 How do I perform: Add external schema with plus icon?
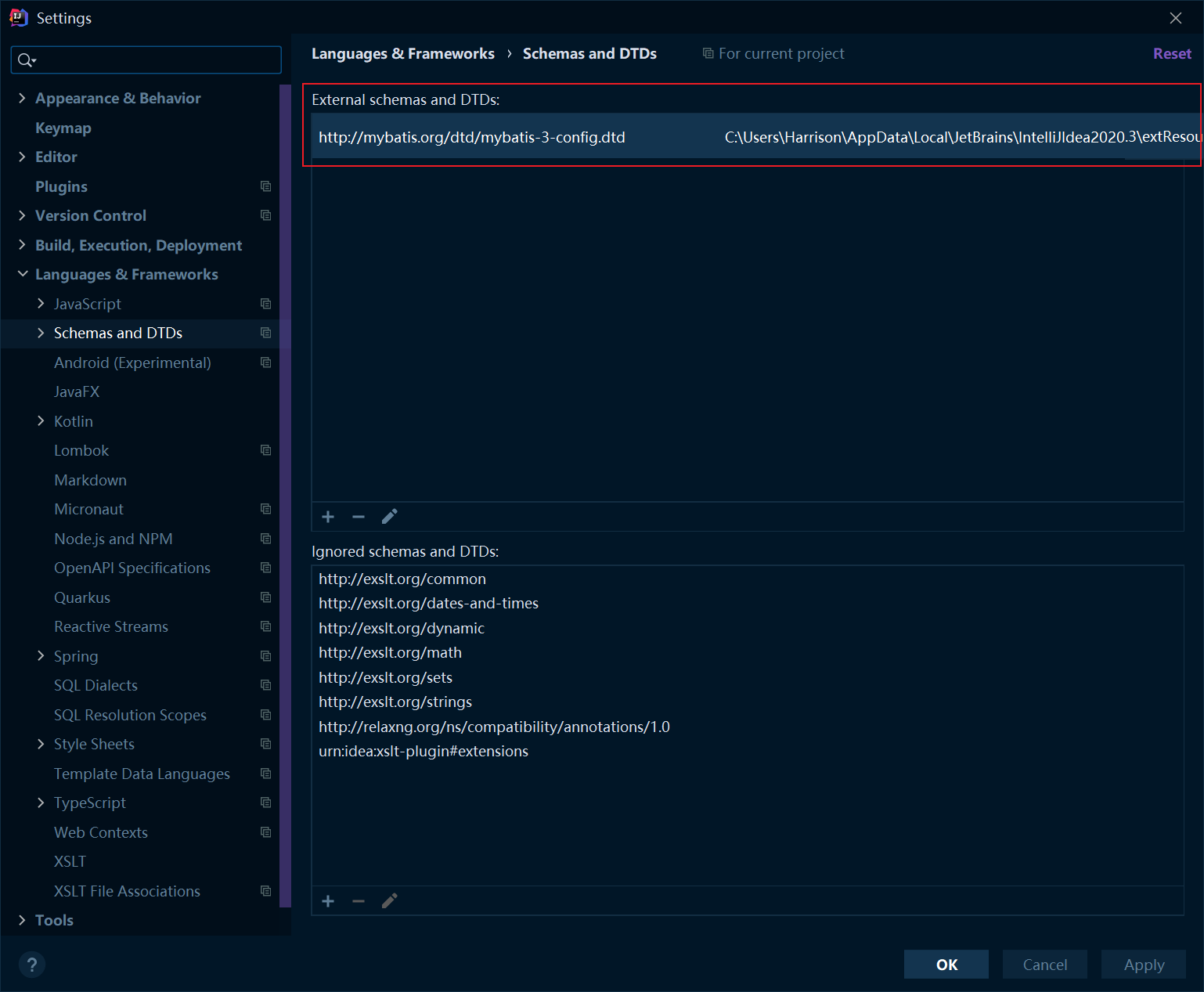pos(328,517)
